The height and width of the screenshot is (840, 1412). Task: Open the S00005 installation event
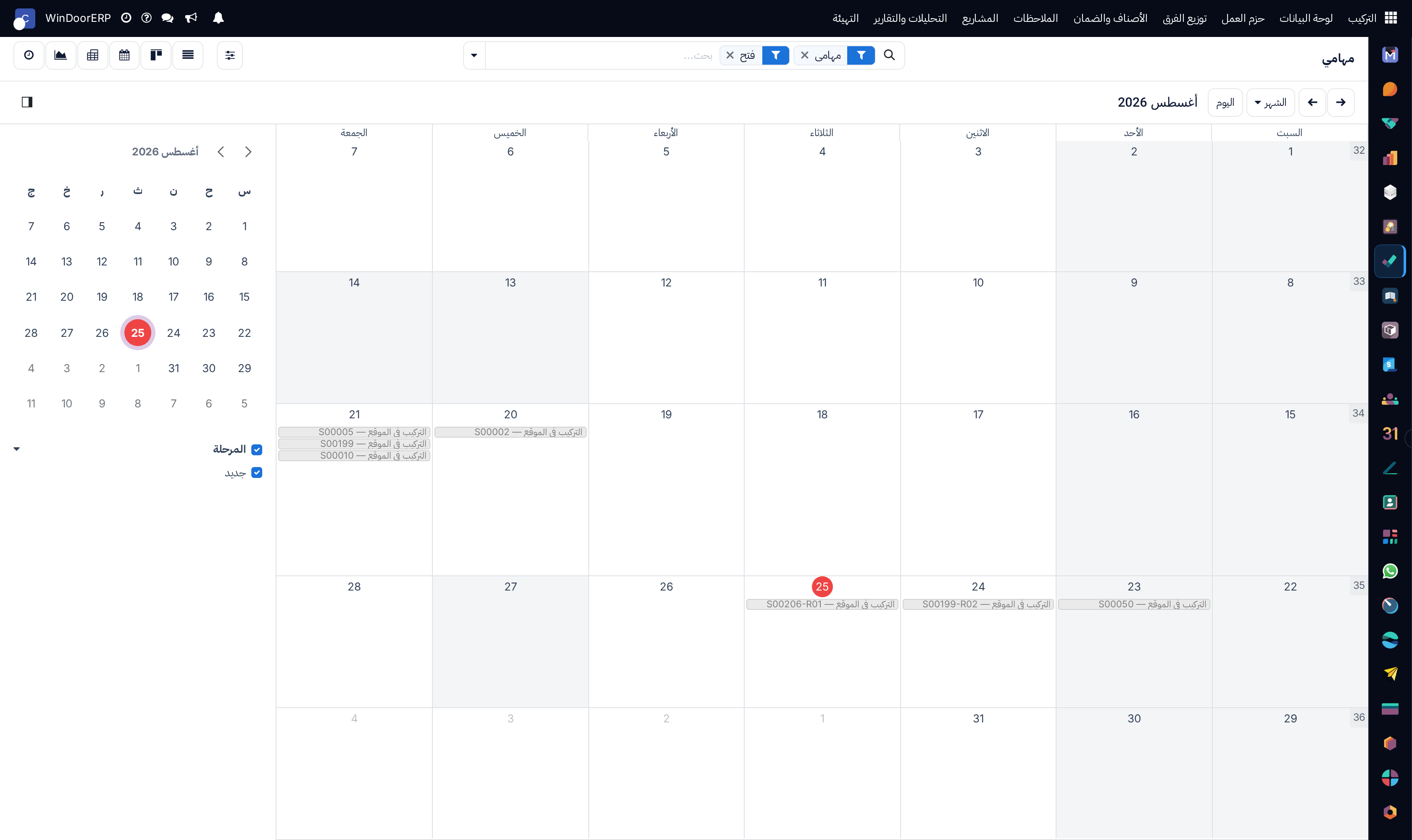click(x=354, y=432)
